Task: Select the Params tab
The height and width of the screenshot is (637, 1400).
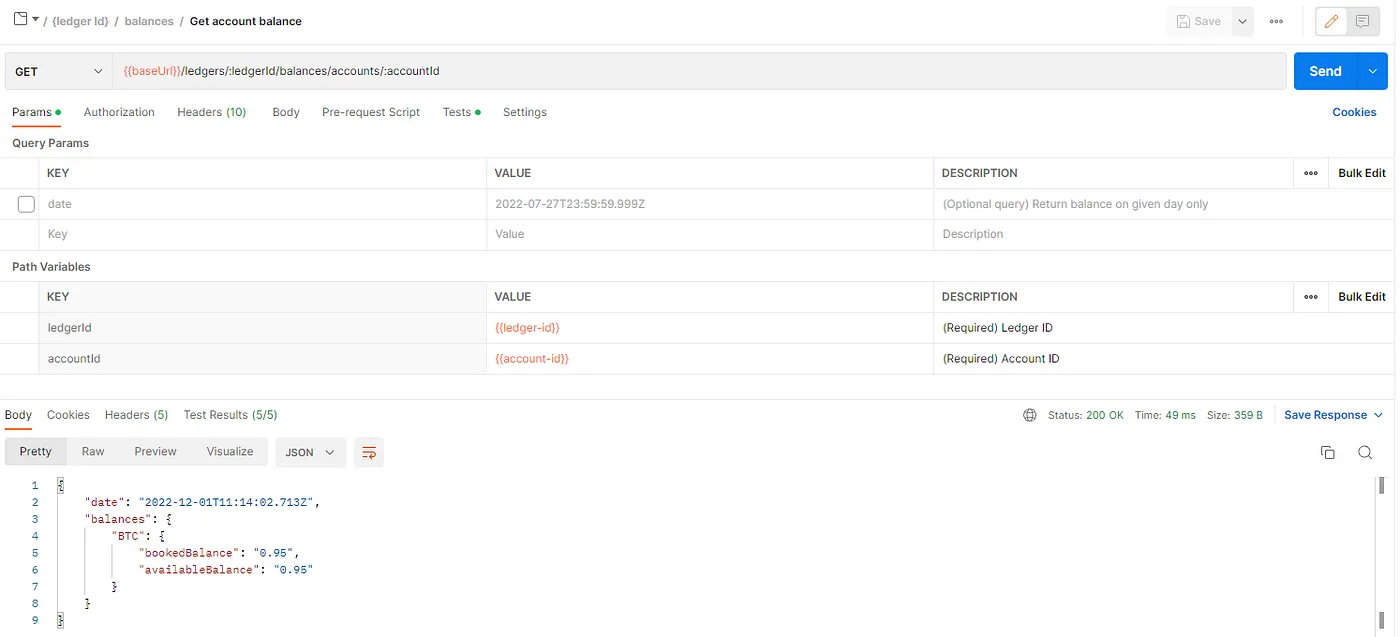Action: [x=36, y=112]
